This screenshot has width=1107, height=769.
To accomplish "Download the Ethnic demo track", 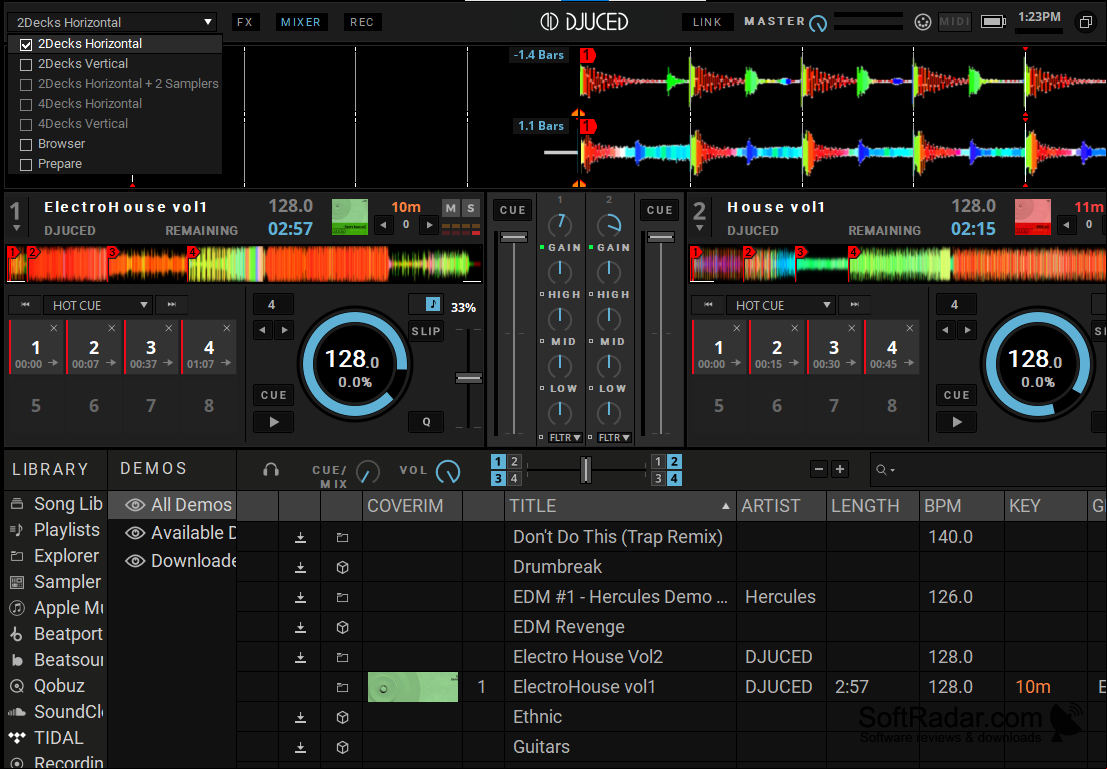I will 300,717.
